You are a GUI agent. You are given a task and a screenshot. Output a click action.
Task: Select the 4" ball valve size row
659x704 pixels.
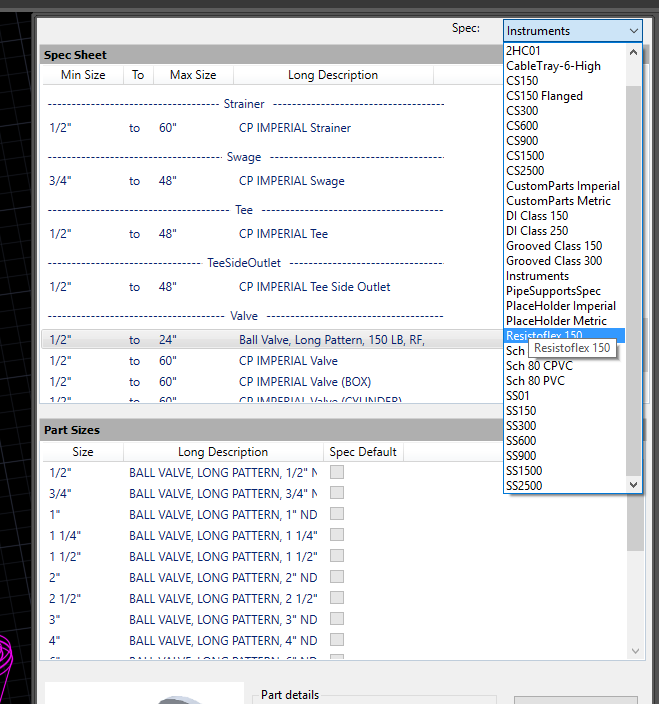(x=334, y=640)
